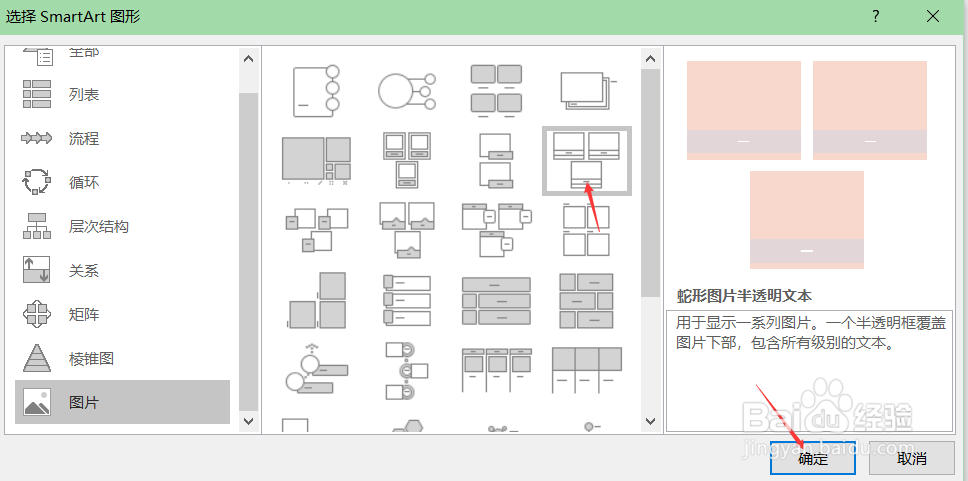The image size is (968, 481).
Task: Click the layout gallery scrollbar thumb
Action: click(x=650, y=183)
